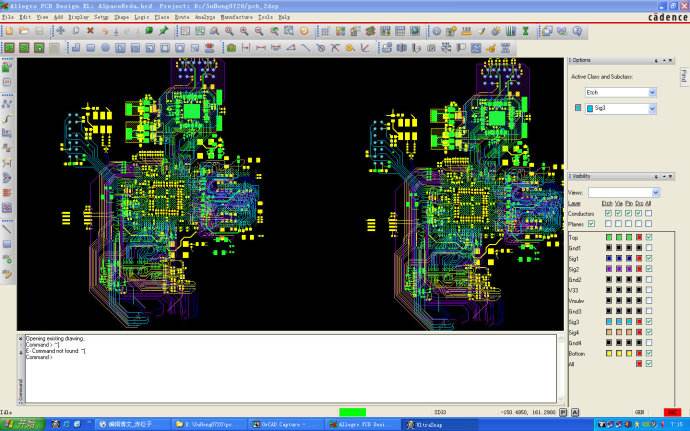
Task: Toggle the Planes checkbox in Visibility panel
Action: click(591, 224)
